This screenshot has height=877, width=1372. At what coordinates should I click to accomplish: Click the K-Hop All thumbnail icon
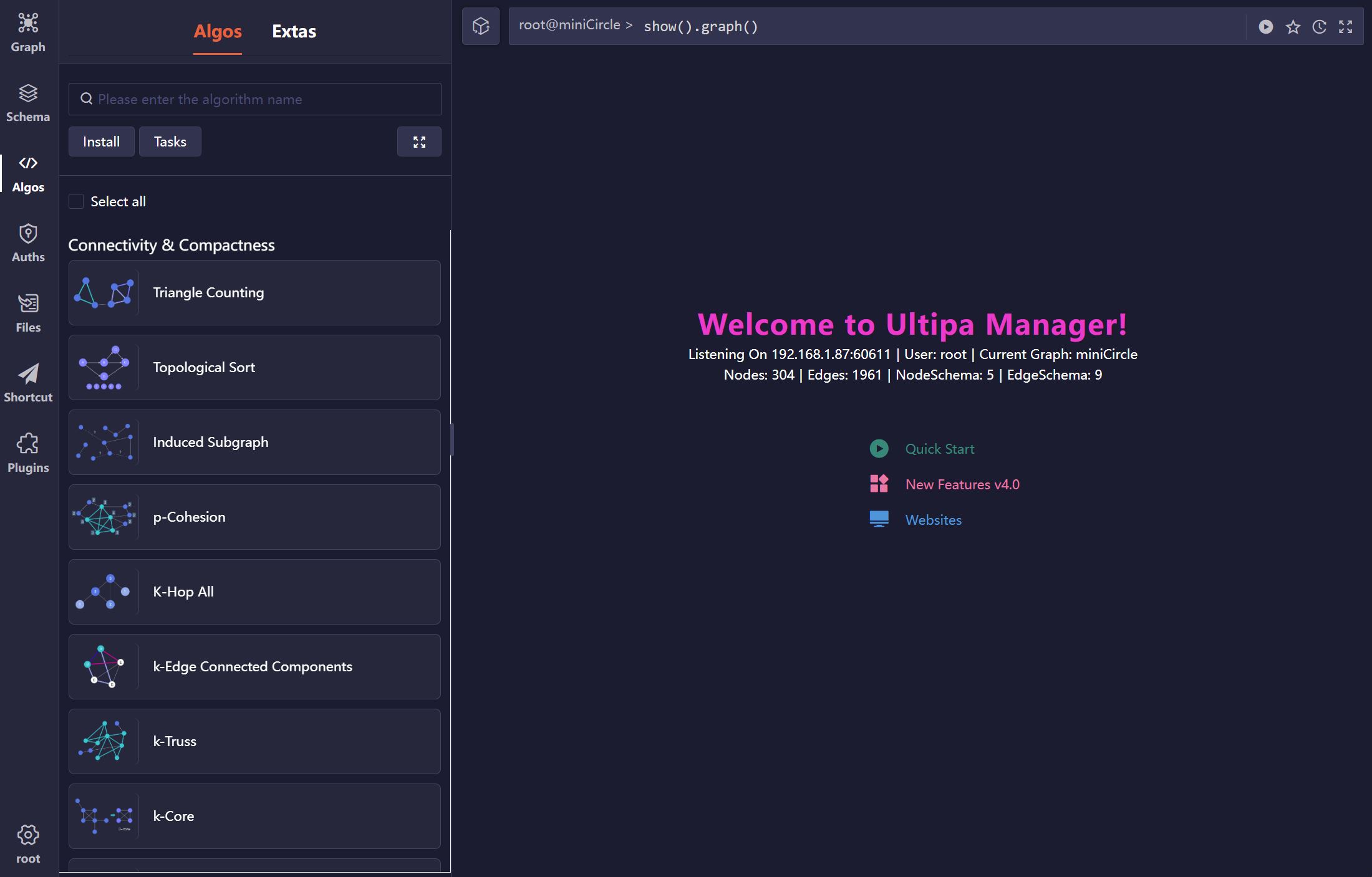click(x=104, y=592)
